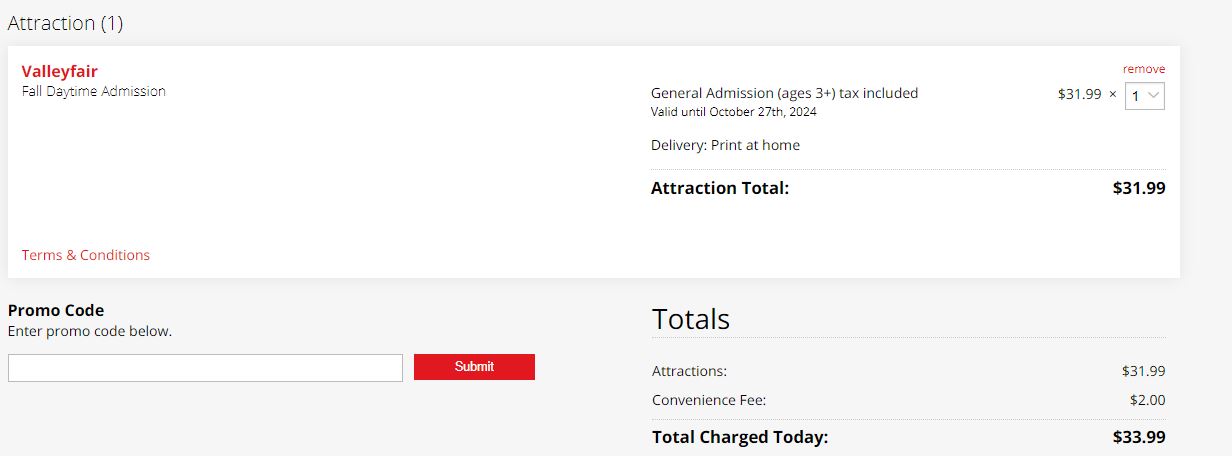The height and width of the screenshot is (456, 1232).
Task: Click the bold Attraction Total label
Action: [x=720, y=188]
